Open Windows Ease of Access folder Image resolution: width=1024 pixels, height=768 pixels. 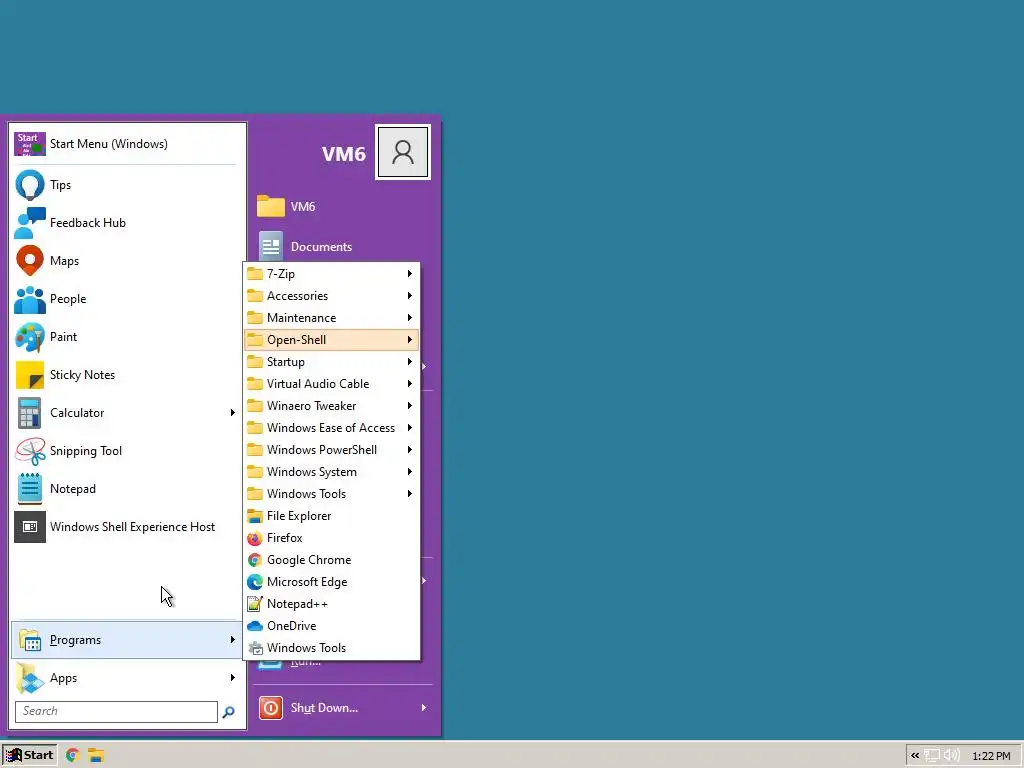click(x=332, y=428)
